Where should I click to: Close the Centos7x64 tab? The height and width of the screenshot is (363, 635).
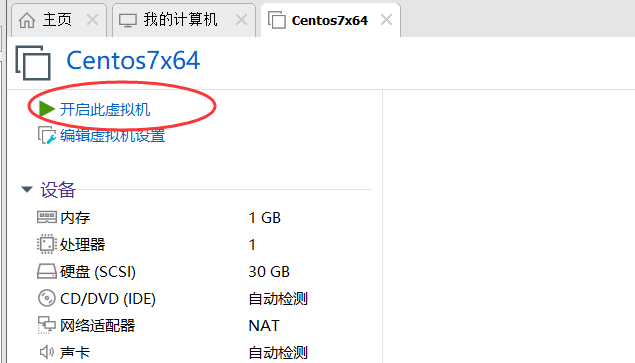[x=386, y=19]
